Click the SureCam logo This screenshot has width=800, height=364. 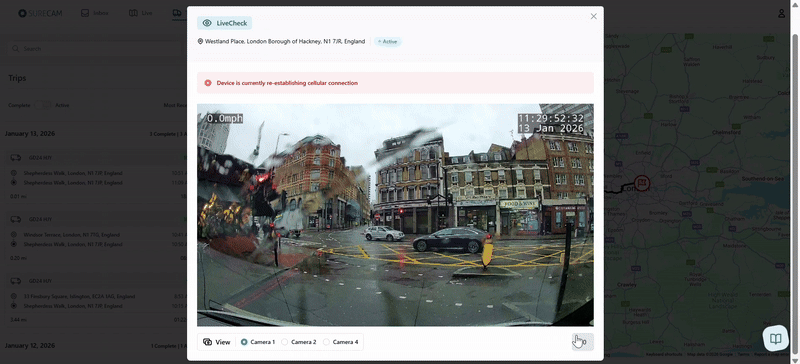40,13
